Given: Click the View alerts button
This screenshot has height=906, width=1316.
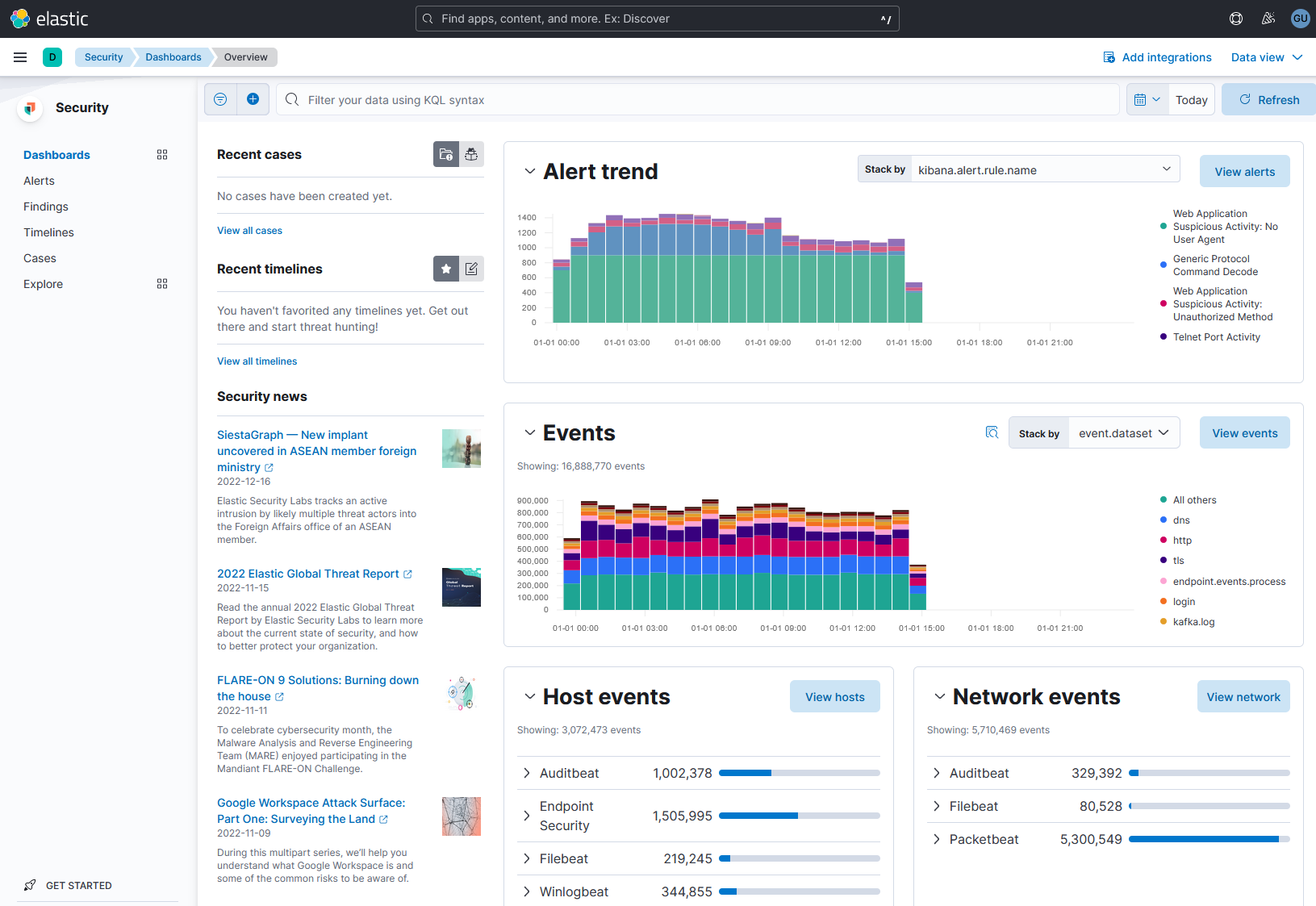Looking at the screenshot, I should 1245,171.
